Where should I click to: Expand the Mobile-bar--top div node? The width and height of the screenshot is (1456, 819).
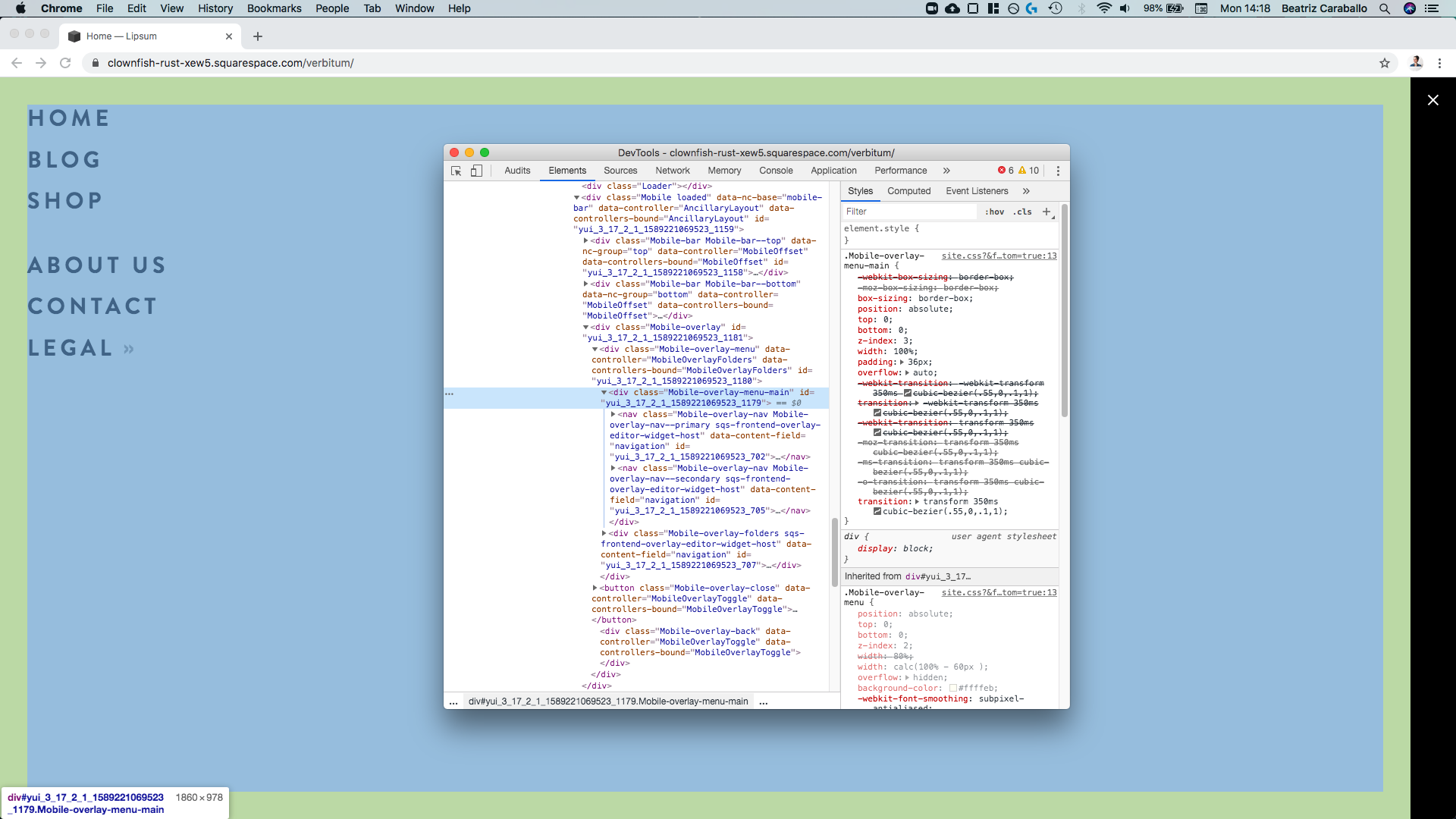point(585,240)
